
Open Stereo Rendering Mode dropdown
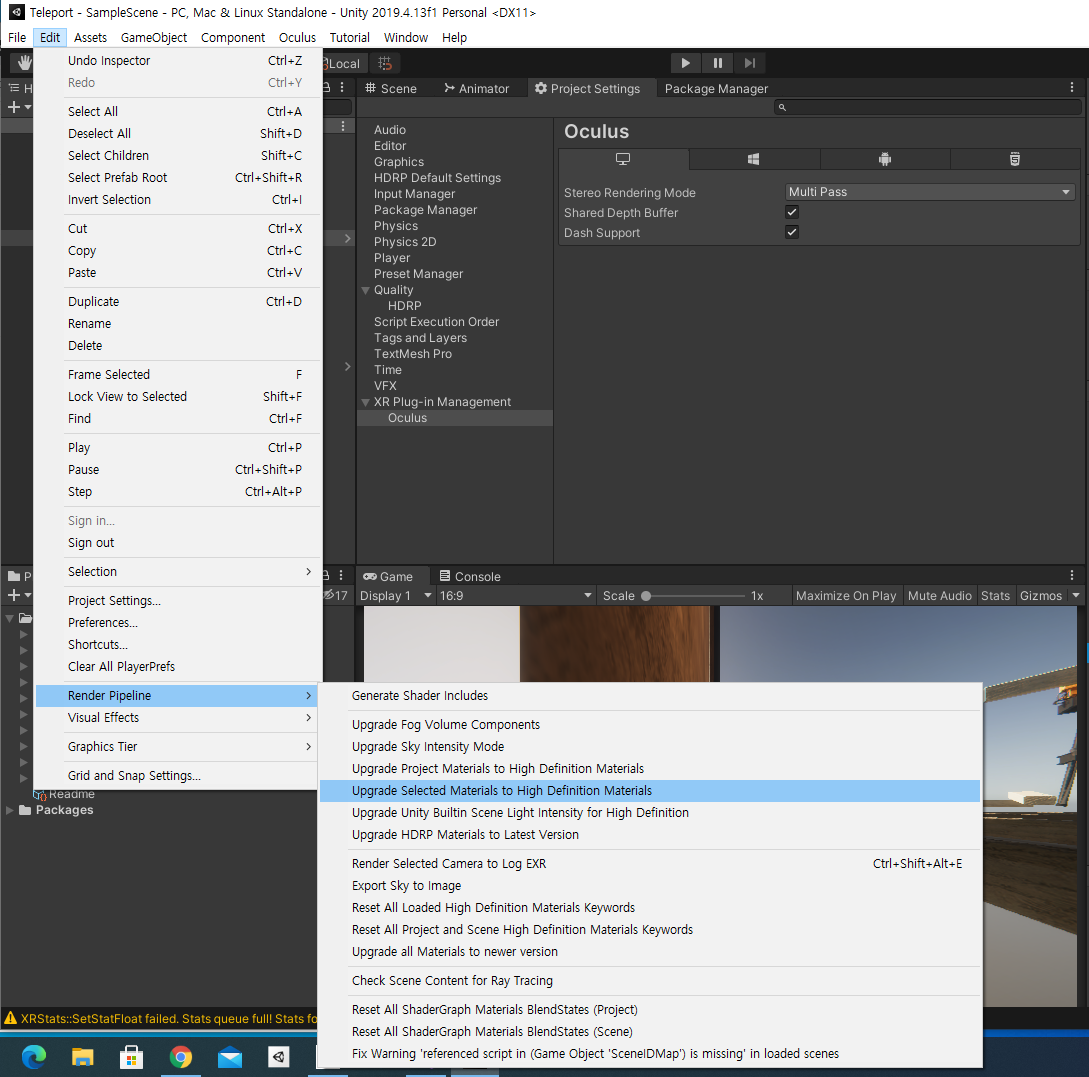click(930, 192)
